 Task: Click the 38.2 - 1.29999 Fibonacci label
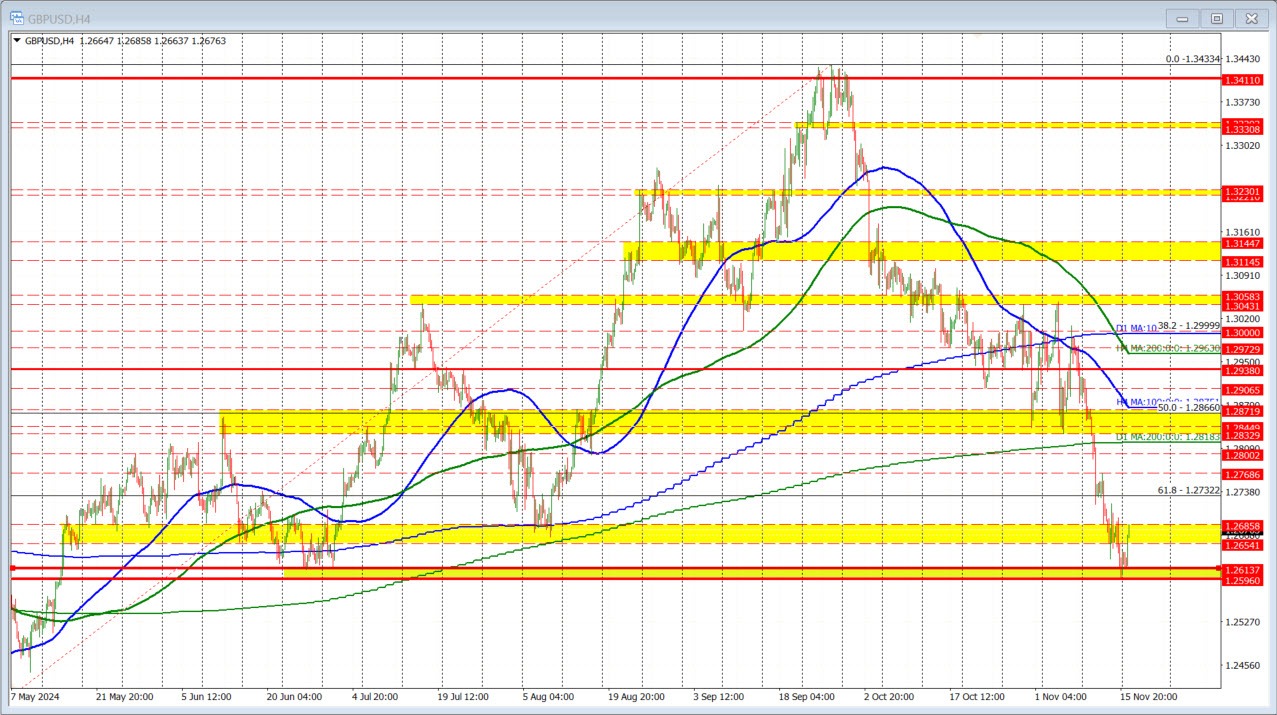tap(1189, 326)
